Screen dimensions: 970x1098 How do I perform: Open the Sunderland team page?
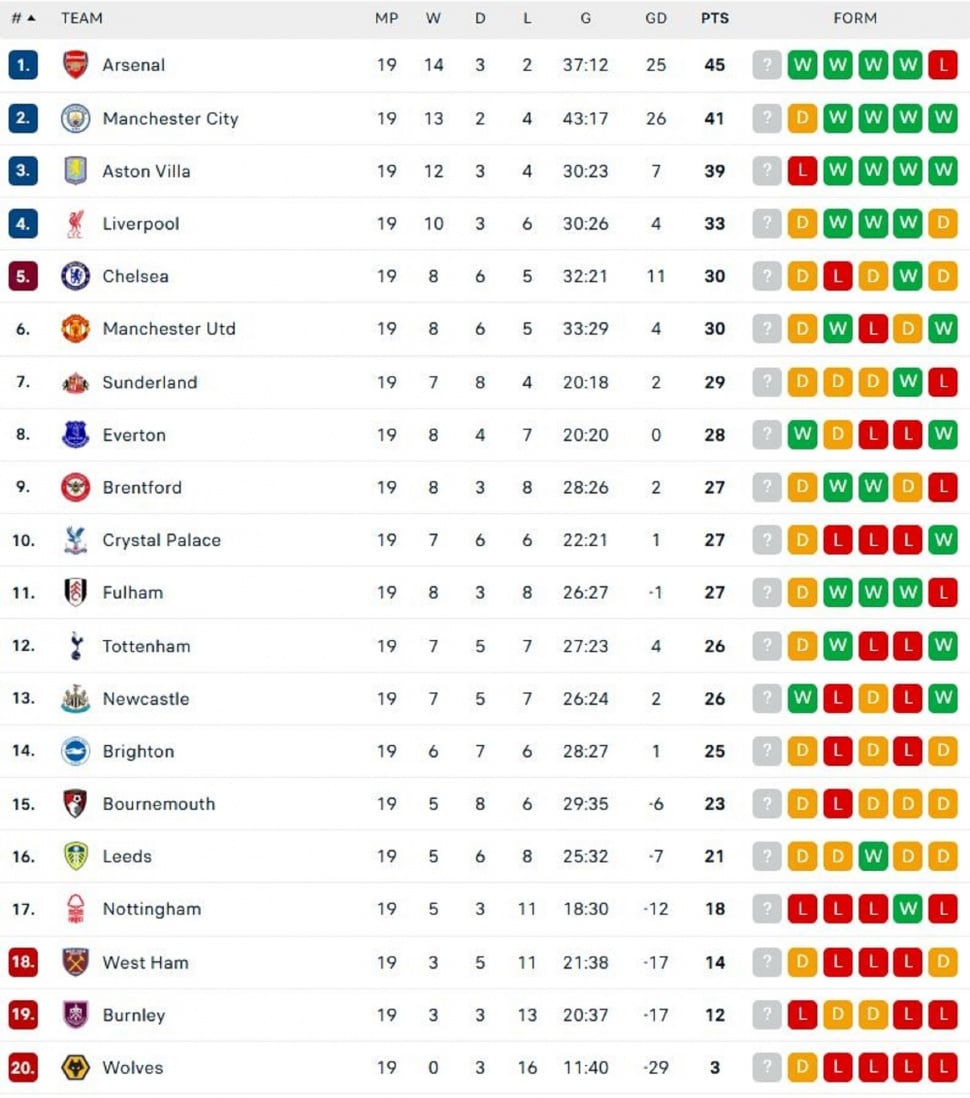point(150,382)
